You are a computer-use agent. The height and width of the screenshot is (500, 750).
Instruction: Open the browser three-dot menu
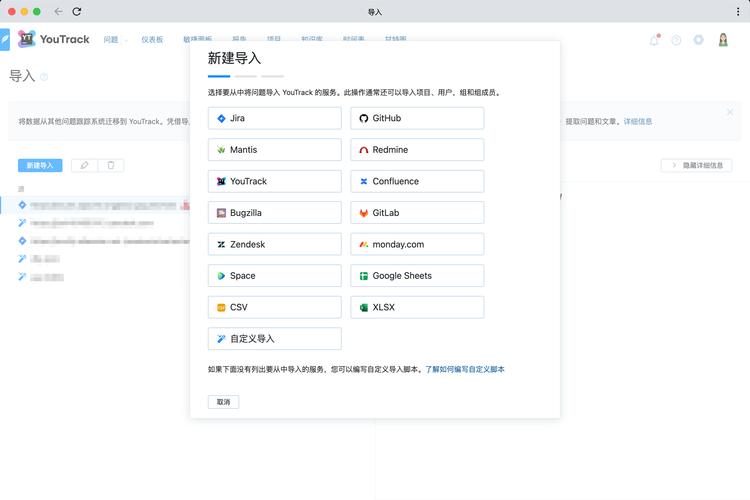click(738, 12)
